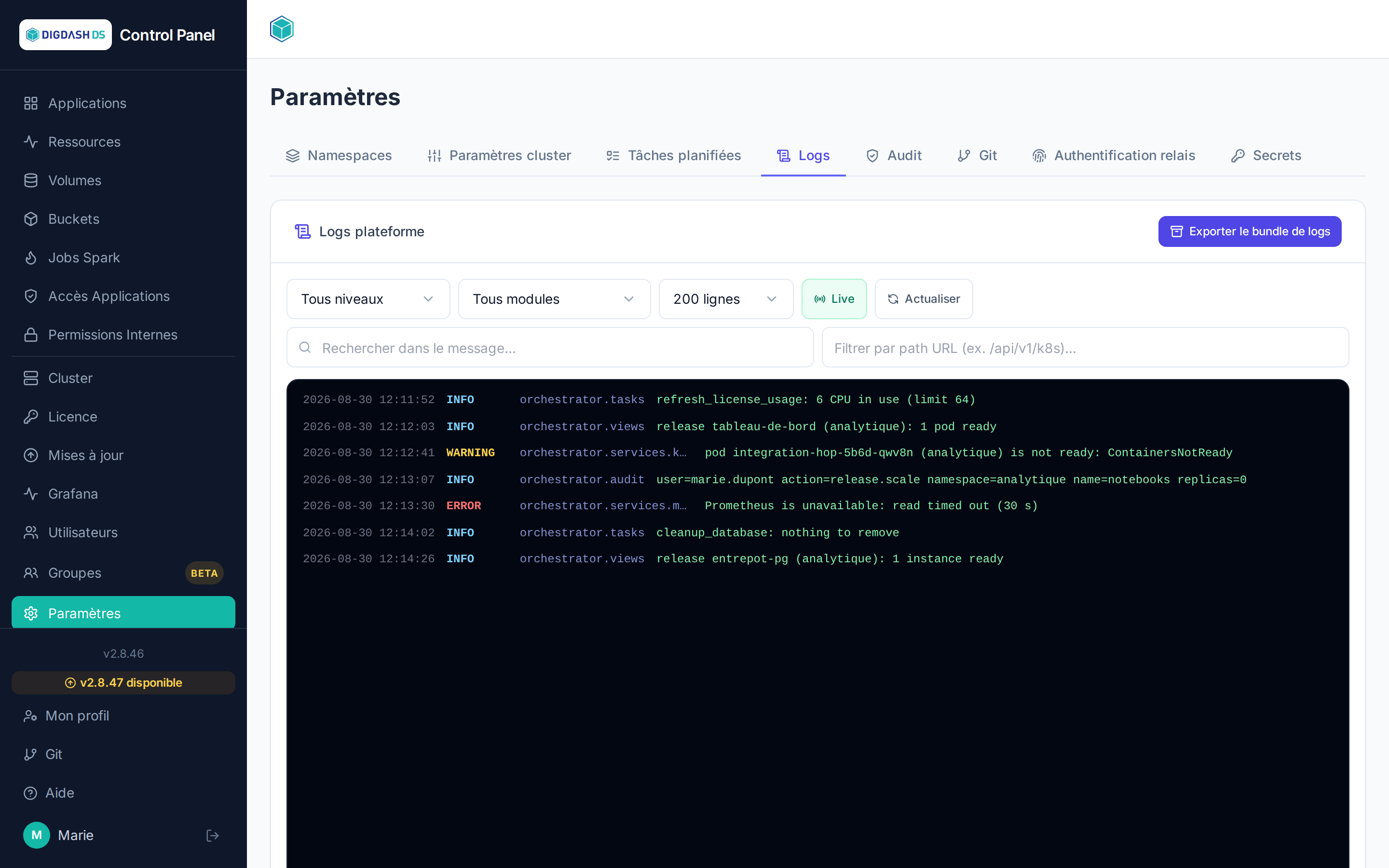Image resolution: width=1389 pixels, height=868 pixels.
Task: Select the ERROR Prometheus unavailable log line
Action: tap(817, 506)
